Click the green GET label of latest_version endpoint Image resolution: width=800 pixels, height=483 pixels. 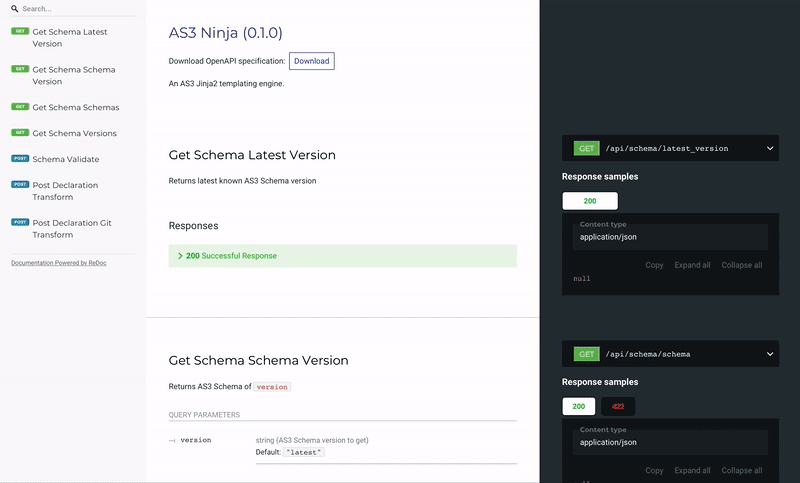[587, 148]
